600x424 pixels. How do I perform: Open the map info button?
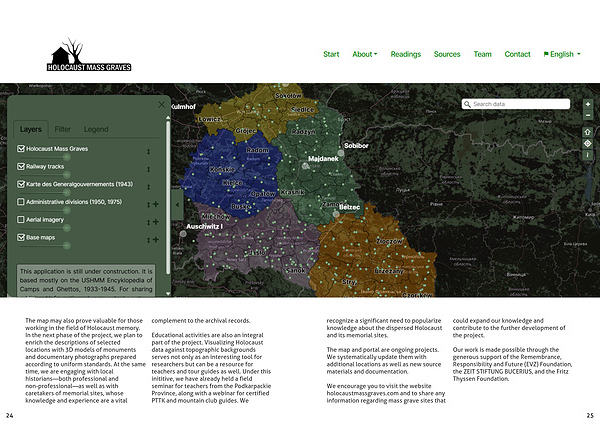coord(588,155)
